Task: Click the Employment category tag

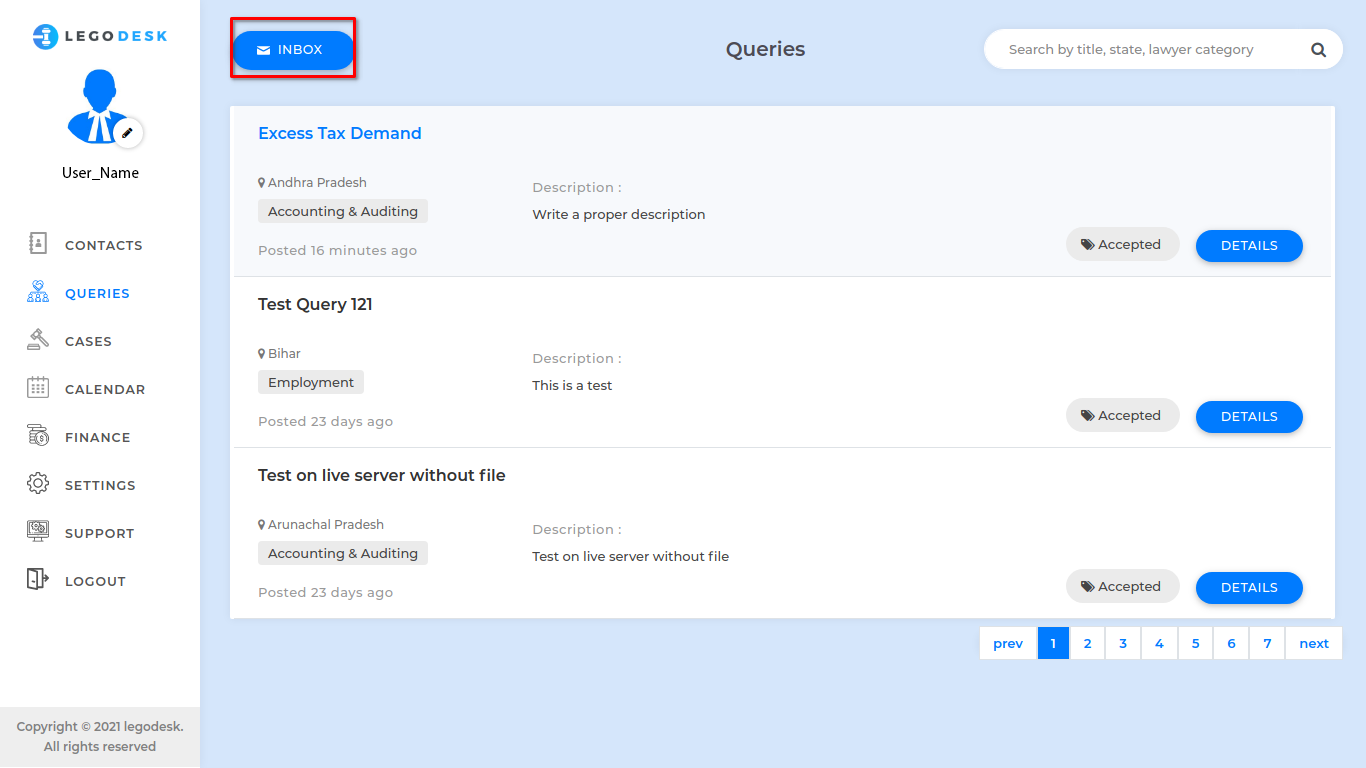Action: click(311, 382)
